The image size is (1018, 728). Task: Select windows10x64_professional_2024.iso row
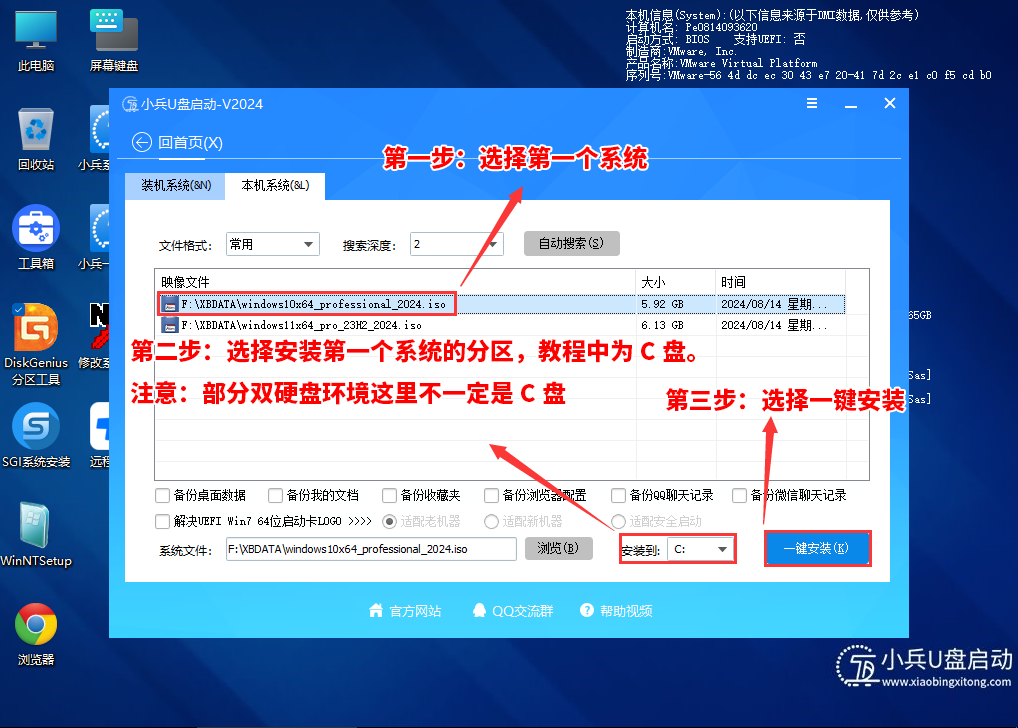tap(500, 304)
